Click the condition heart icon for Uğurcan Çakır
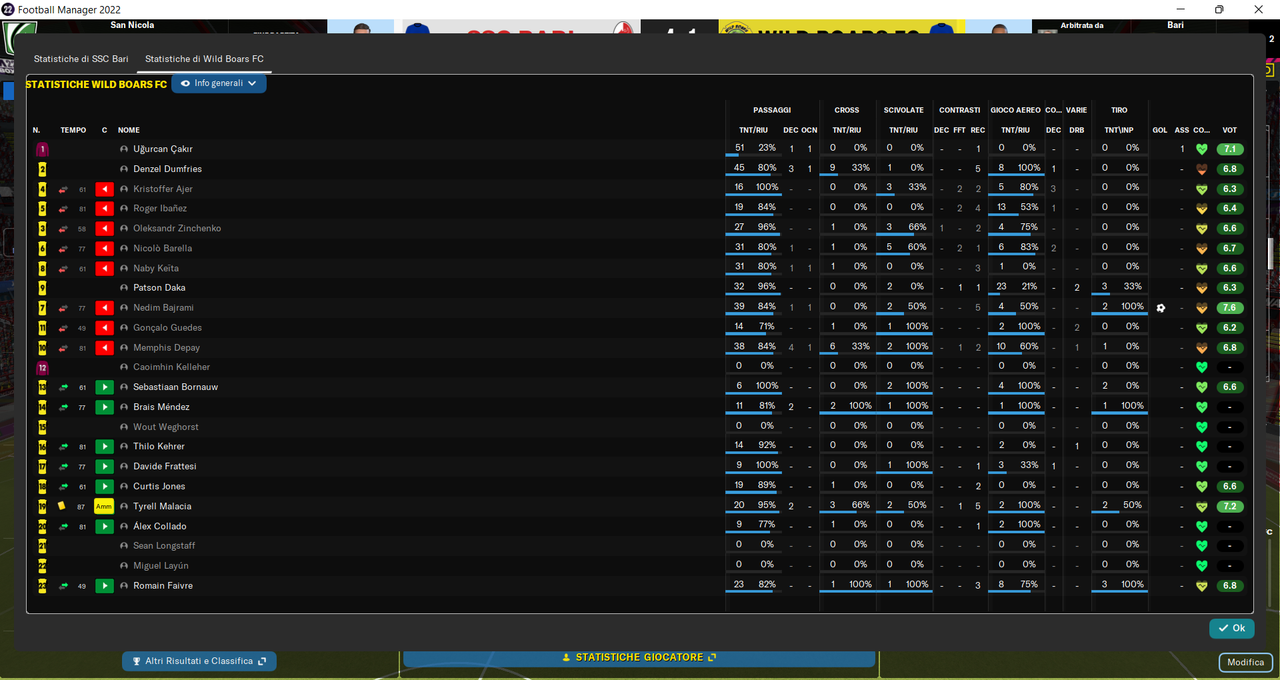This screenshot has height=680, width=1280. (1202, 149)
